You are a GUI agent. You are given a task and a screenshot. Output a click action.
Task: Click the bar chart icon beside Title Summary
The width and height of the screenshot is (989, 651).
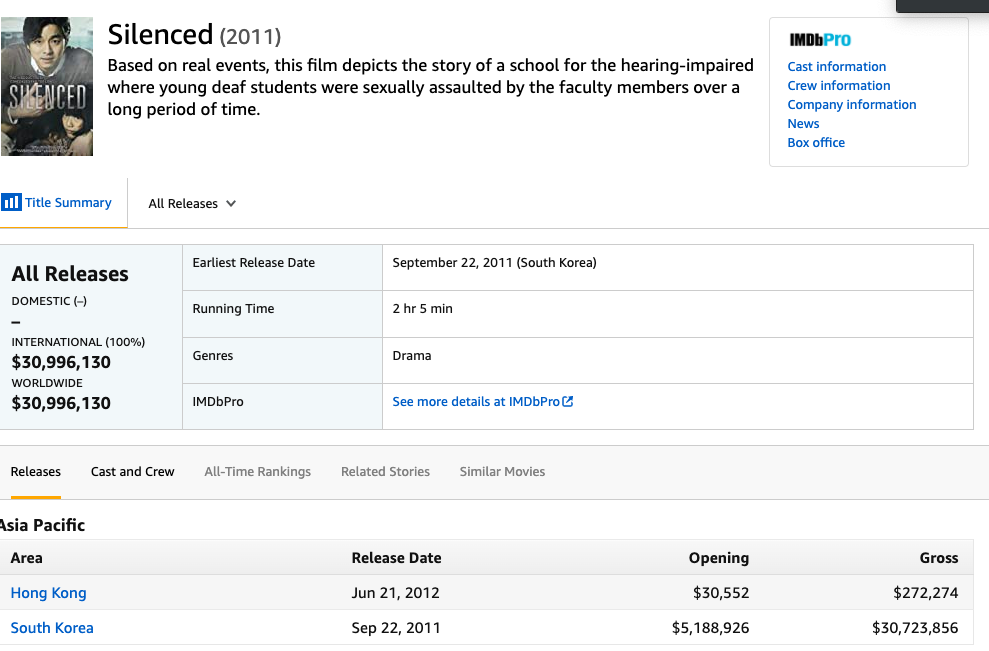tap(11, 202)
